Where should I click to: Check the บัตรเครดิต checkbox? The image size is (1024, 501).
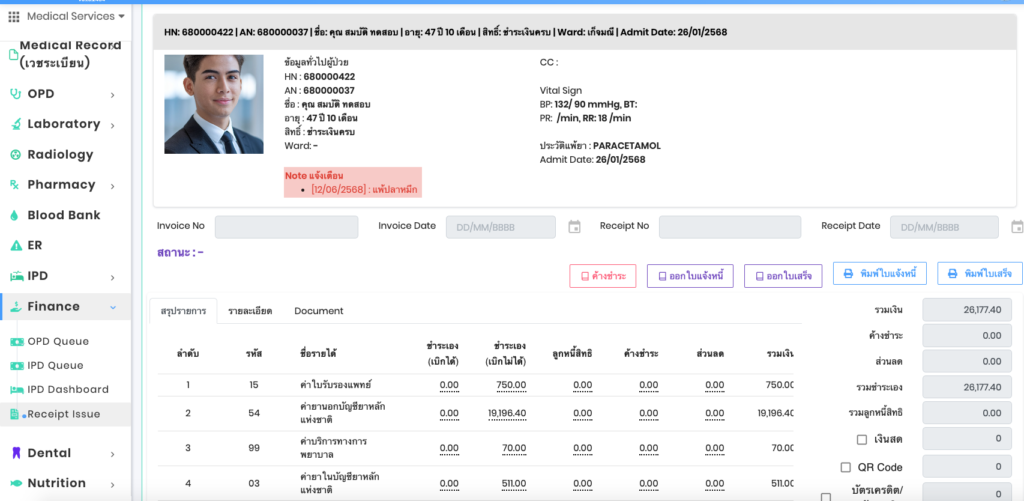point(826,496)
